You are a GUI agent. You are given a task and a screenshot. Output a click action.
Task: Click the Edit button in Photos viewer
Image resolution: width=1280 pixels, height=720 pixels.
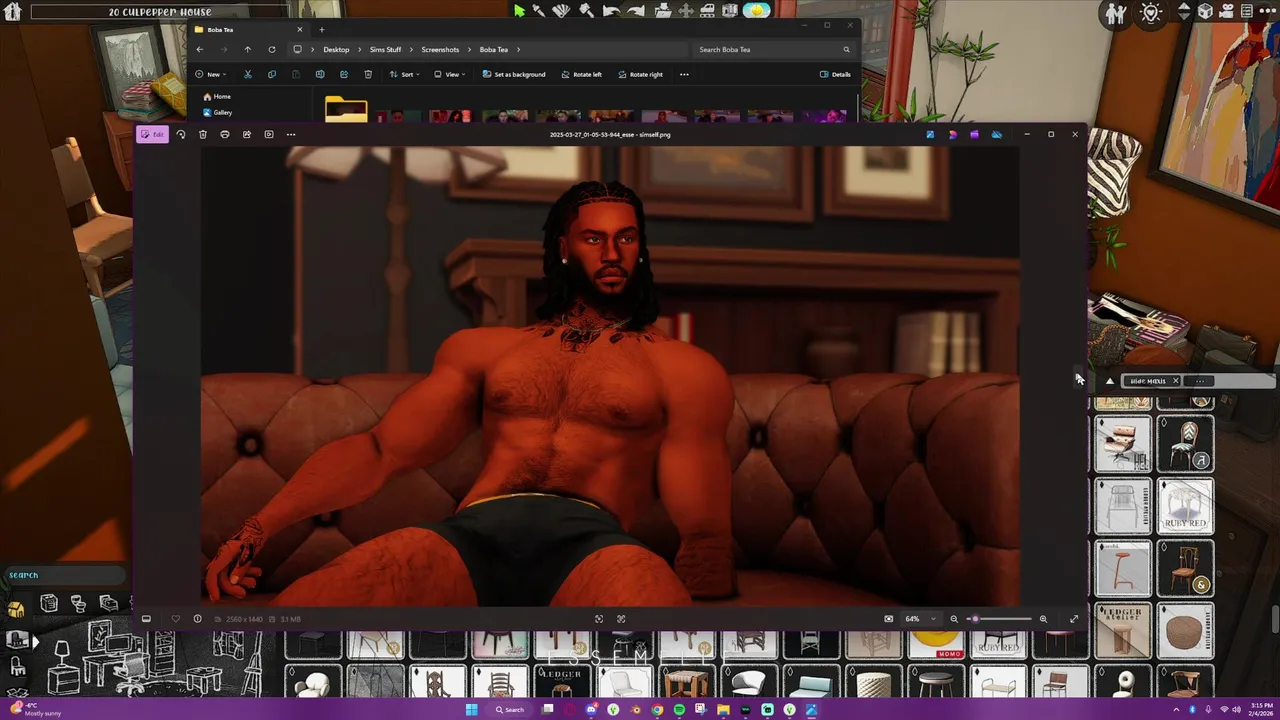click(153, 134)
